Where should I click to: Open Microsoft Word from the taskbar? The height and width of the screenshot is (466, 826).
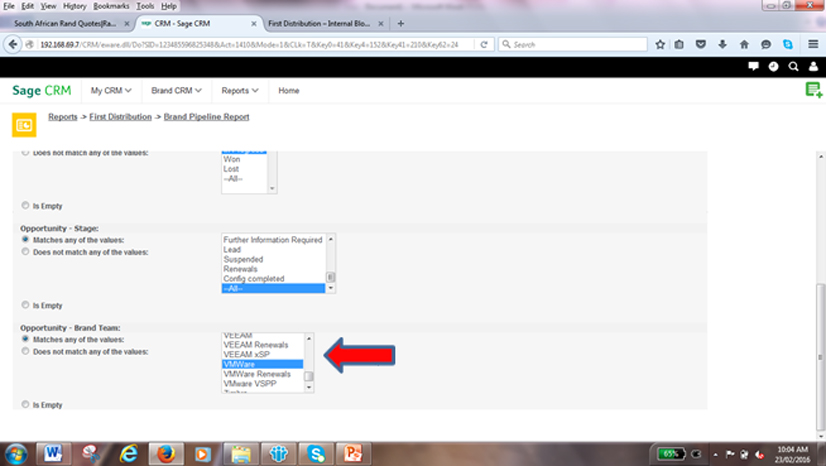pyautogui.click(x=53, y=453)
